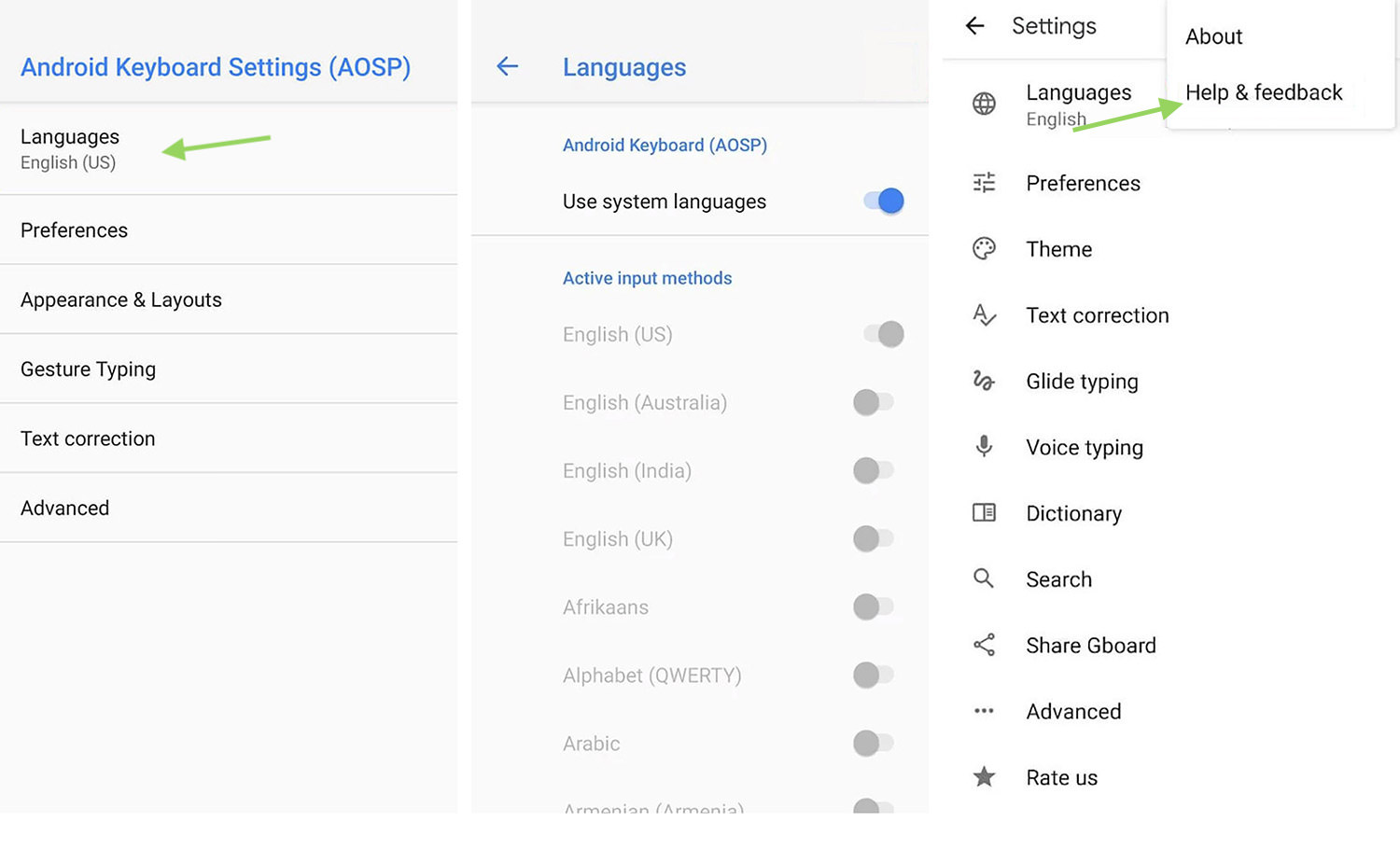Enable the Afrikaans input method switch
The height and width of the screenshot is (864, 1400).
point(874,606)
